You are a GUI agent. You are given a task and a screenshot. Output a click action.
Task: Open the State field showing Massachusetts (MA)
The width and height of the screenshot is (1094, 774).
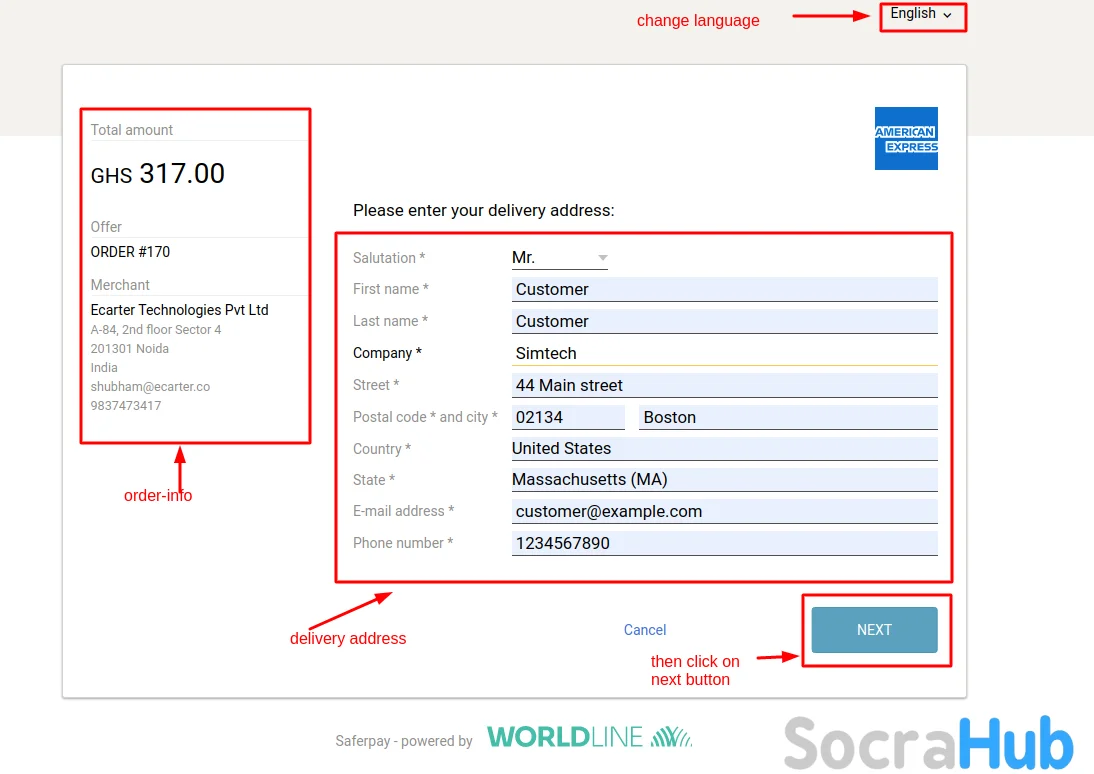click(x=724, y=480)
